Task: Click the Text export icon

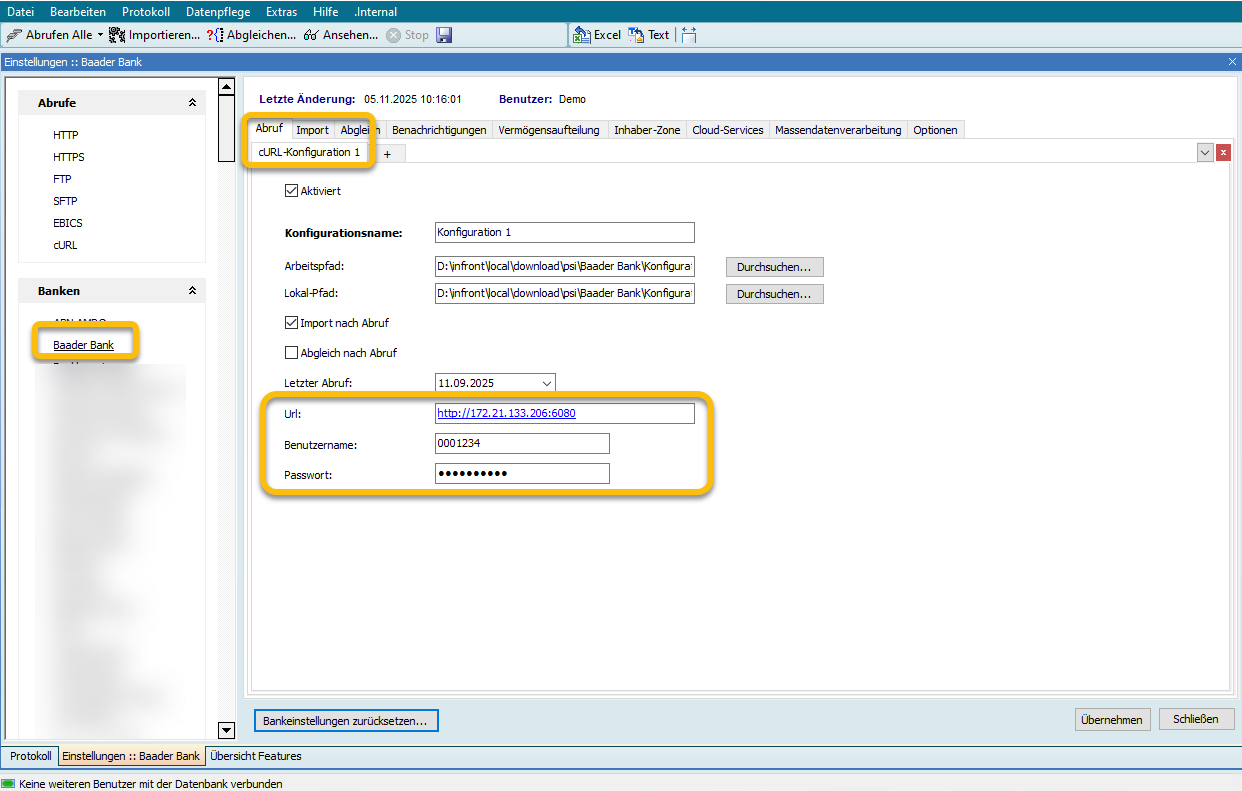Action: pos(636,35)
